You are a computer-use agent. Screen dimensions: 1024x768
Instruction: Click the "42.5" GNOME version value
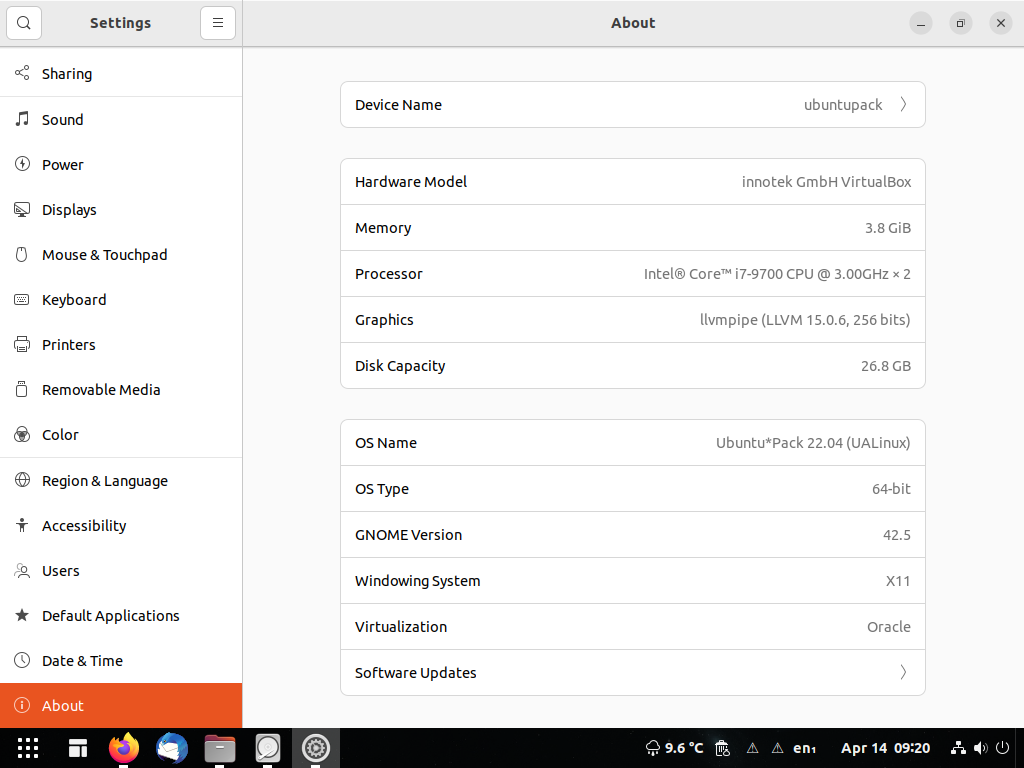(x=897, y=535)
